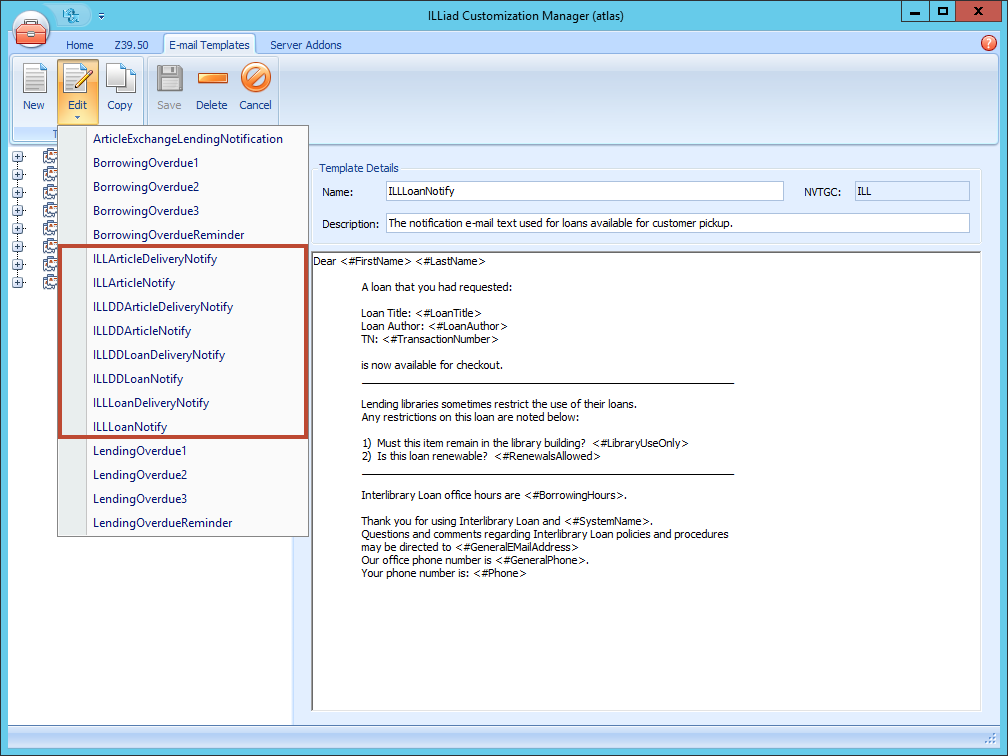Choose BorrowingOverdueReminder in the template list
Image resolution: width=1008 pixels, height=756 pixels.
tap(168, 235)
